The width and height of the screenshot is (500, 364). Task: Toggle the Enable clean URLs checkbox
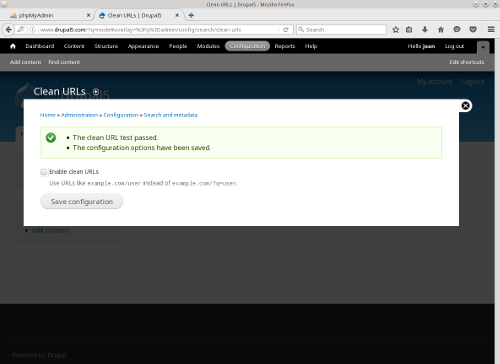pyautogui.click(x=44, y=172)
